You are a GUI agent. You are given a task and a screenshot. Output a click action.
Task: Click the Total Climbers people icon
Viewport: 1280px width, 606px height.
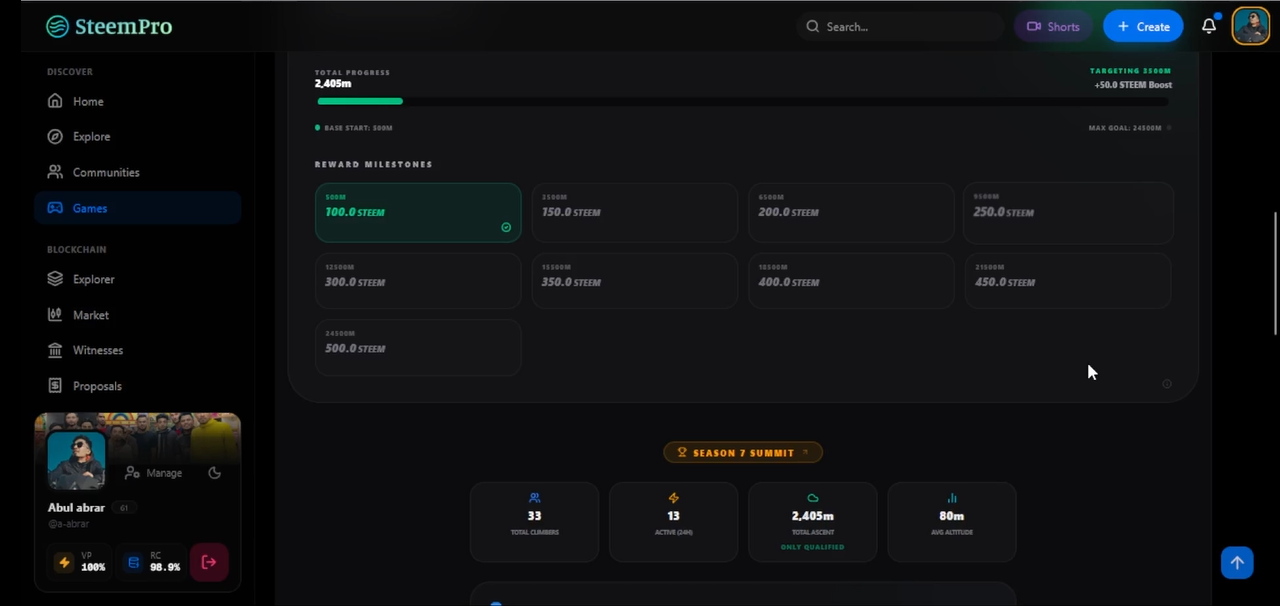[x=534, y=498]
